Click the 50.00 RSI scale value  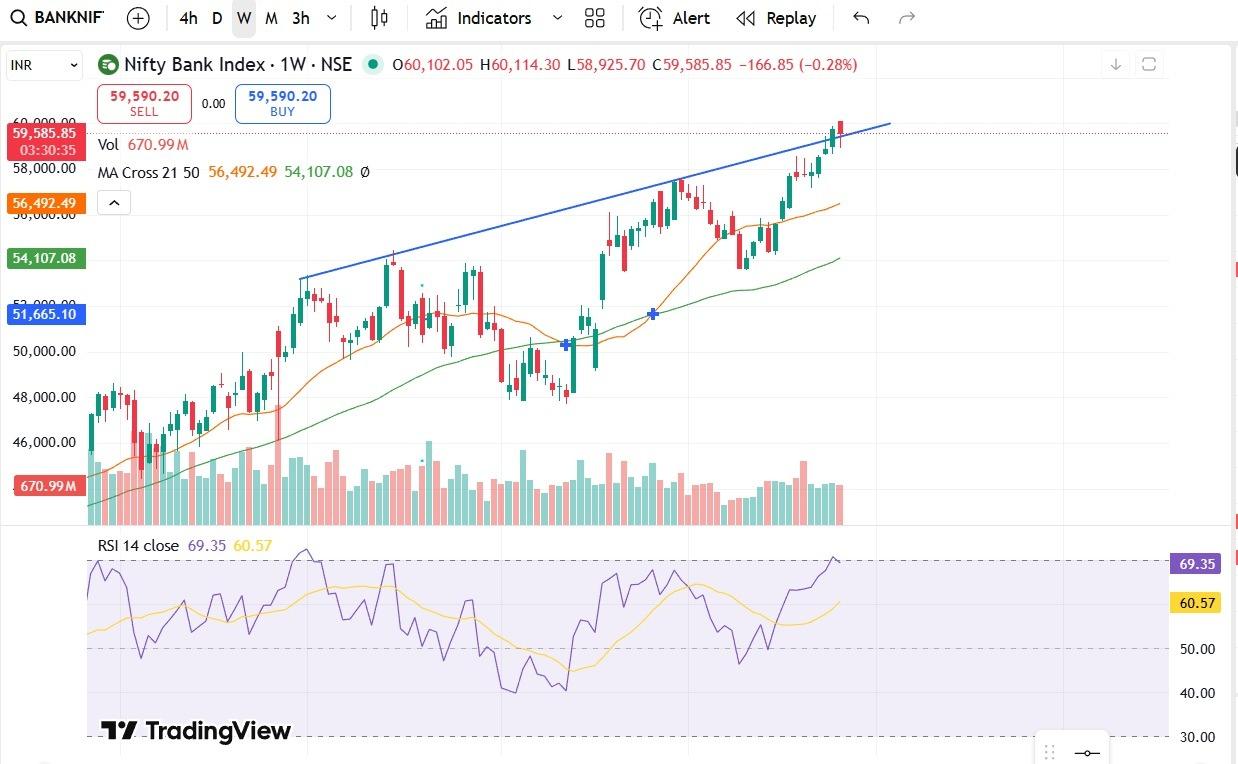point(1196,649)
